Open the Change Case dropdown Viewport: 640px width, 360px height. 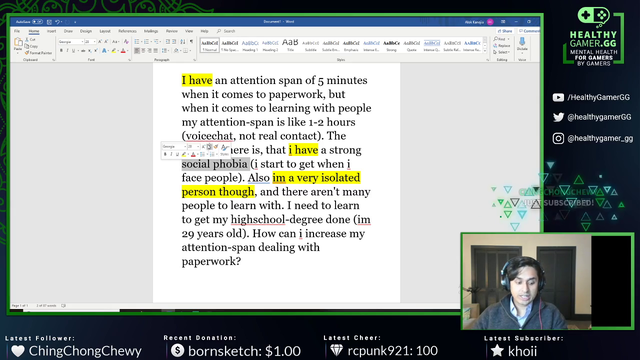pyautogui.click(x=116, y=42)
